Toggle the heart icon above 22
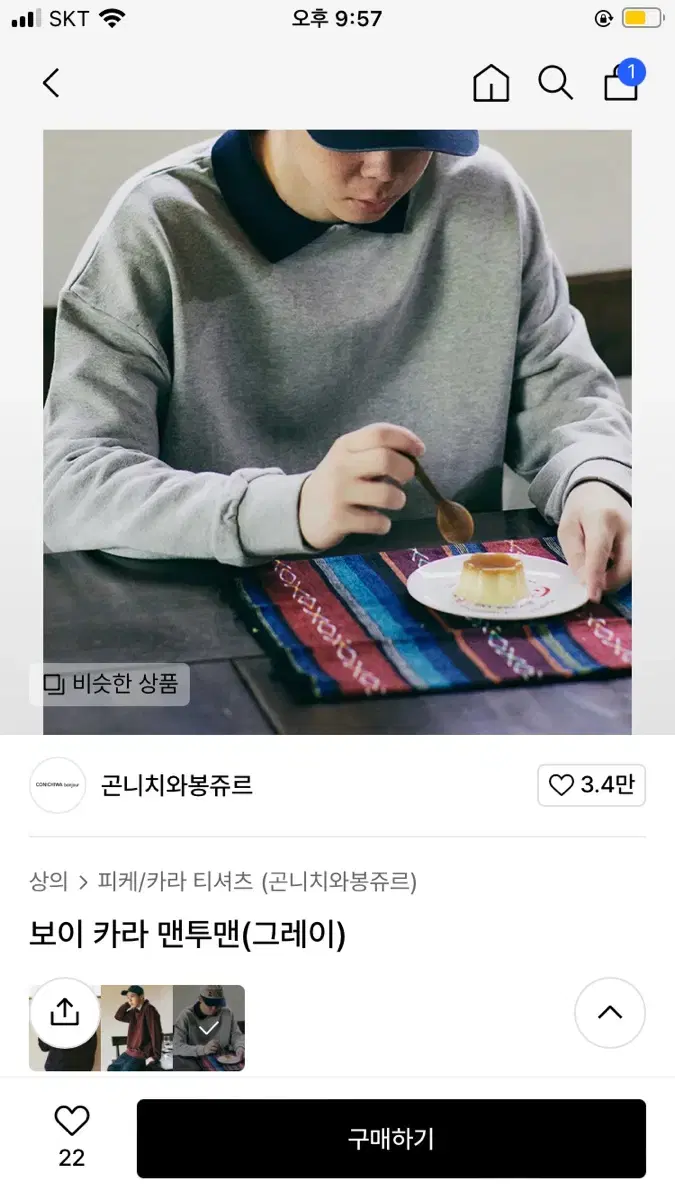 [x=72, y=1121]
